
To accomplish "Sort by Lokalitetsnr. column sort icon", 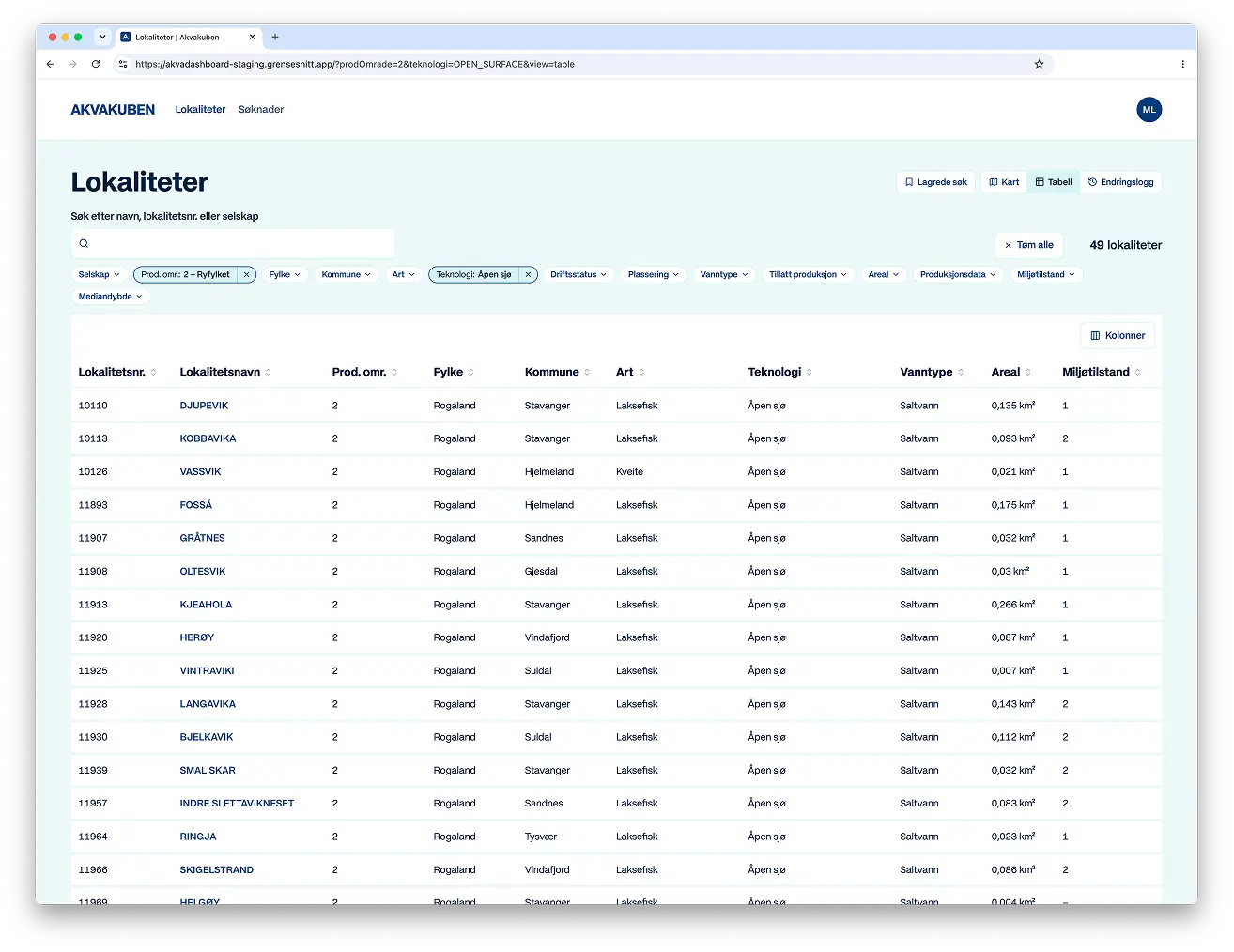I will coord(154,373).
